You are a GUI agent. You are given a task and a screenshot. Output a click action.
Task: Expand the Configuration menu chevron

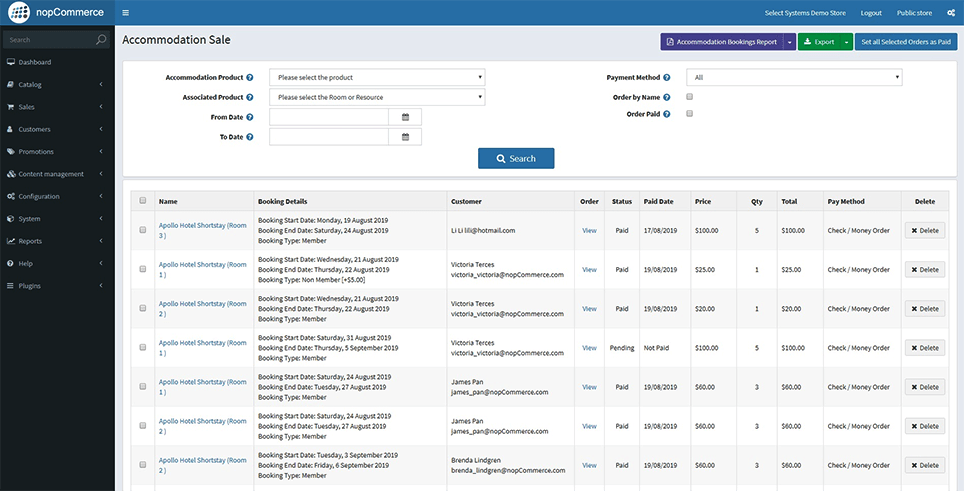pyautogui.click(x=101, y=196)
